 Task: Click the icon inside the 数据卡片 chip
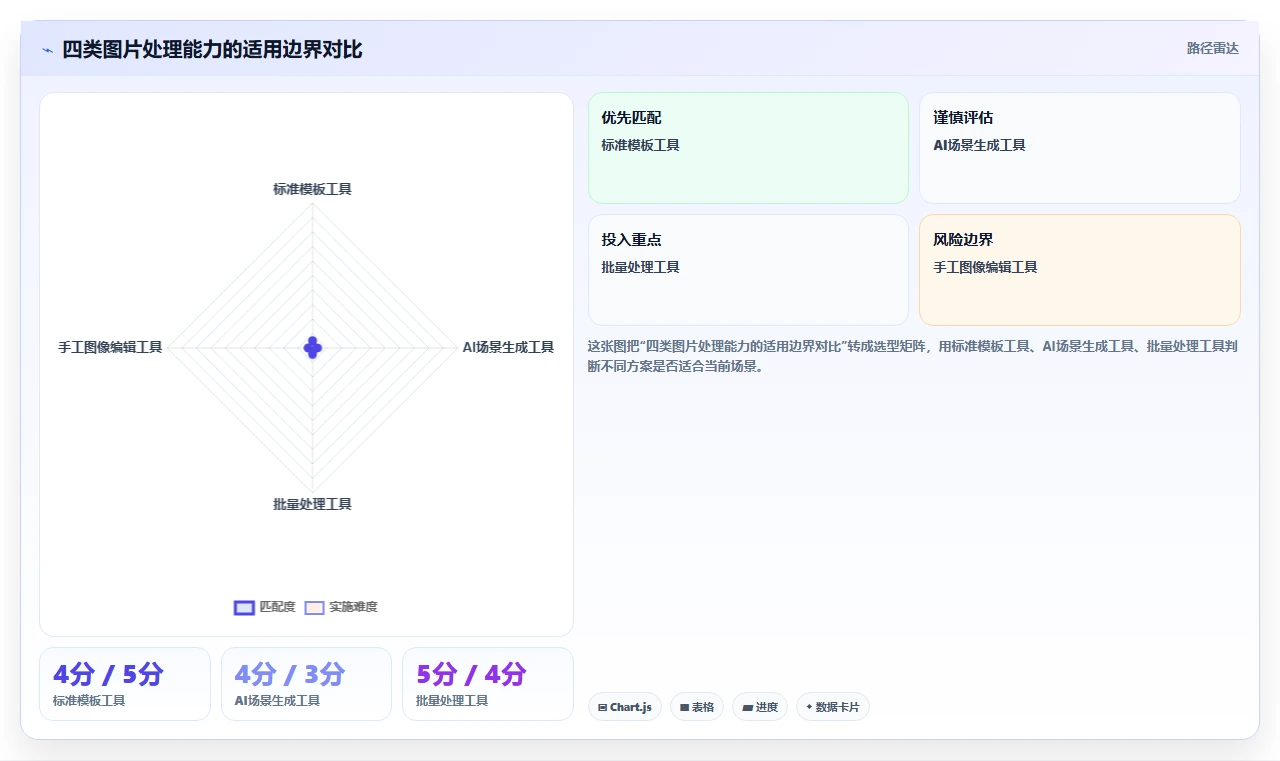pos(809,707)
